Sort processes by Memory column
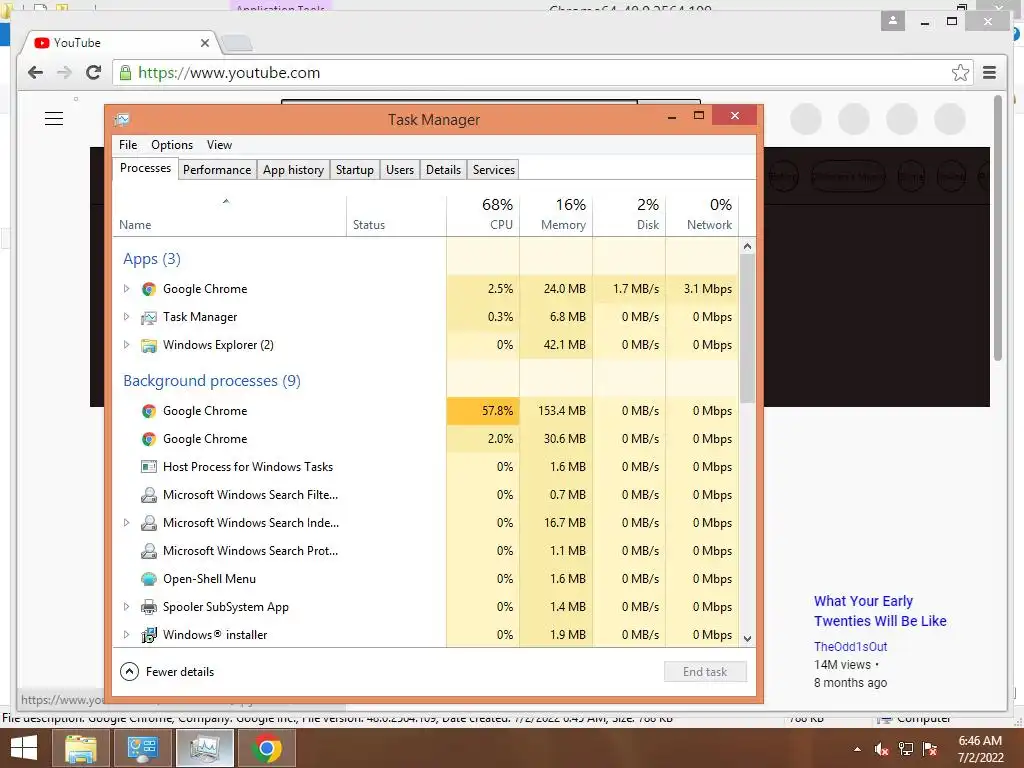The height and width of the screenshot is (768, 1024). [556, 214]
